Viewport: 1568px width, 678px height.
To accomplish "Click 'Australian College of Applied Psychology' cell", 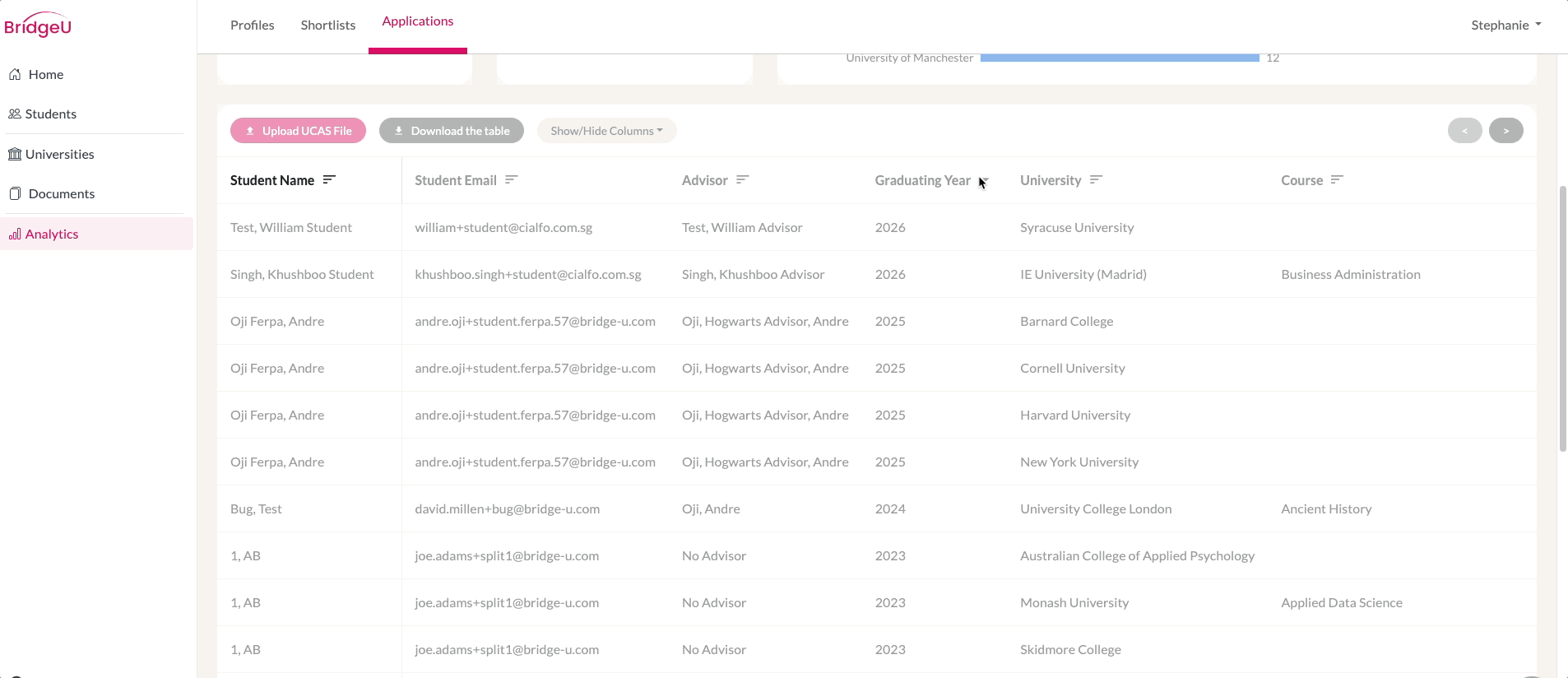I will (1138, 555).
